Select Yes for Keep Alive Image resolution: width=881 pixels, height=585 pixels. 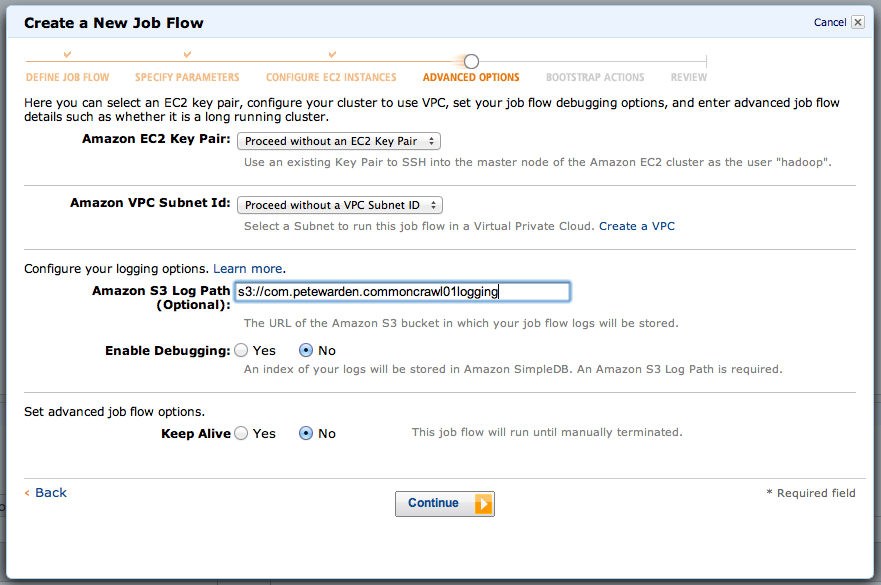pos(240,433)
